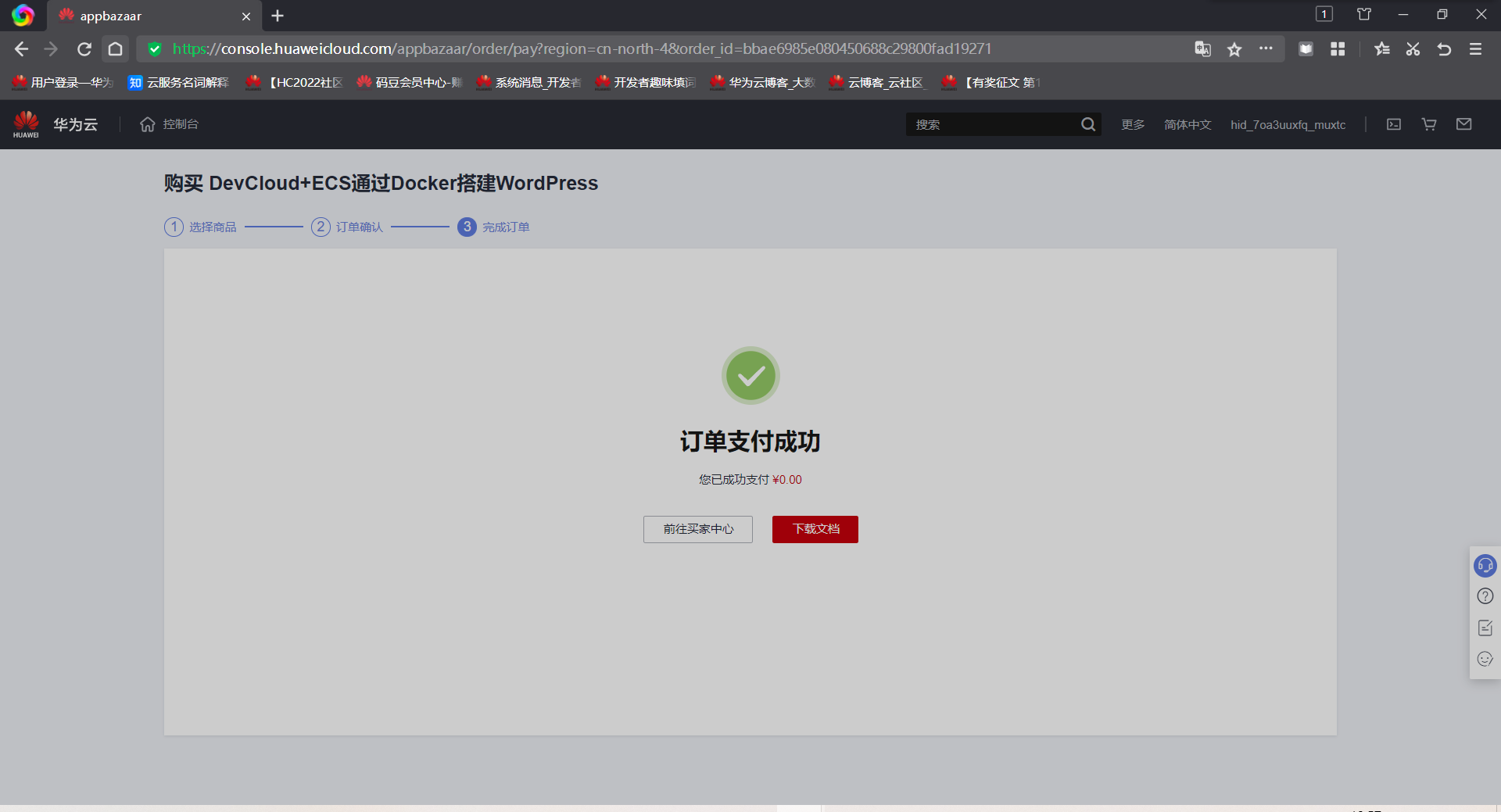Reload the current page
Screen dimensions: 1501x812
[x=84, y=49]
